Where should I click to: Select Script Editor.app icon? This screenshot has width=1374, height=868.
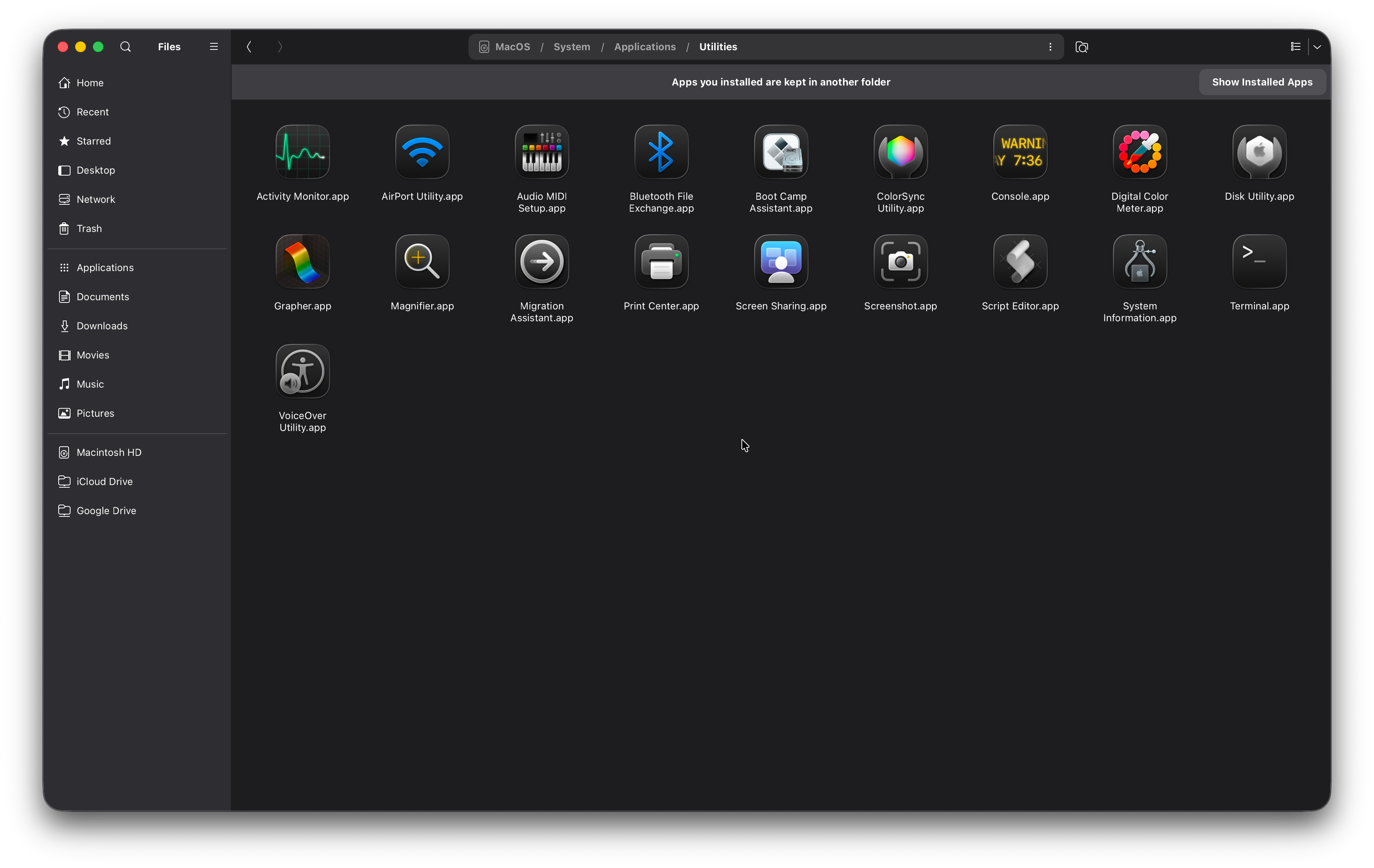point(1020,261)
